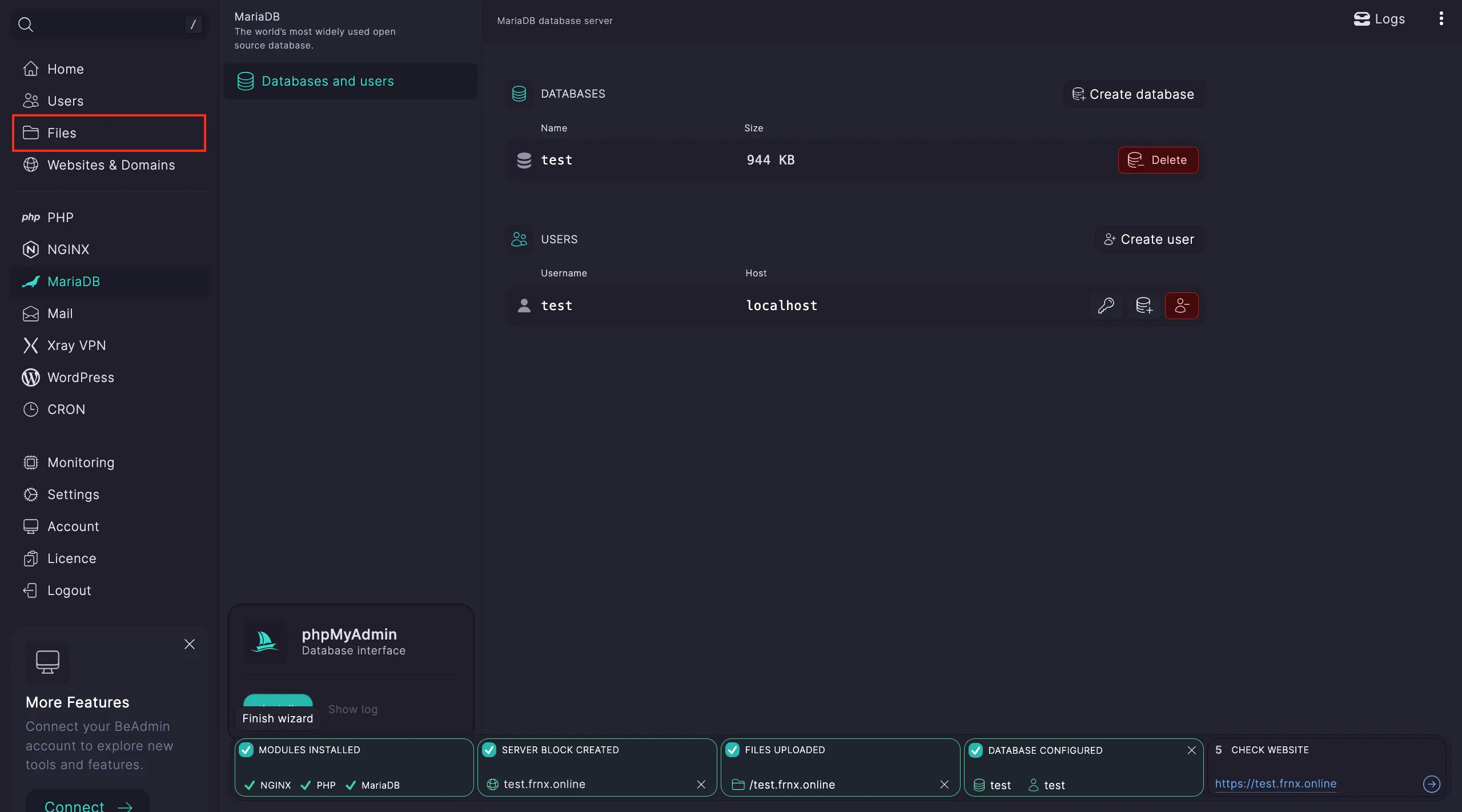Viewport: 1462px width, 812px height.
Task: Remove test.frnx.online from server block step
Action: (x=701, y=785)
